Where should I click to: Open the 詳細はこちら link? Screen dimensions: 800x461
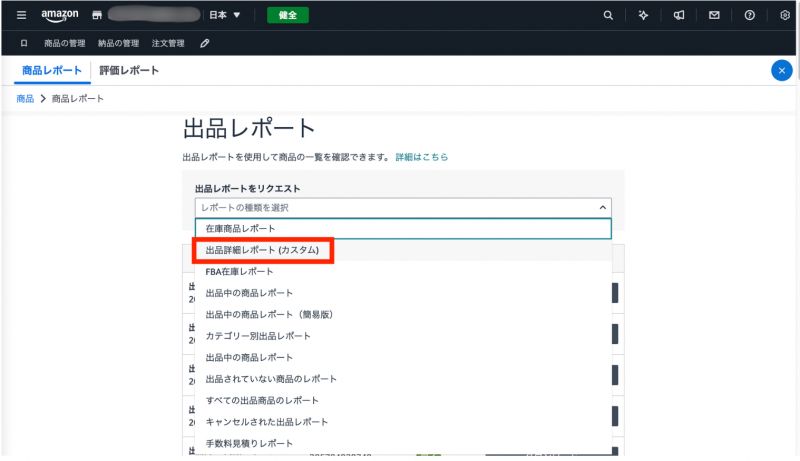(x=422, y=157)
